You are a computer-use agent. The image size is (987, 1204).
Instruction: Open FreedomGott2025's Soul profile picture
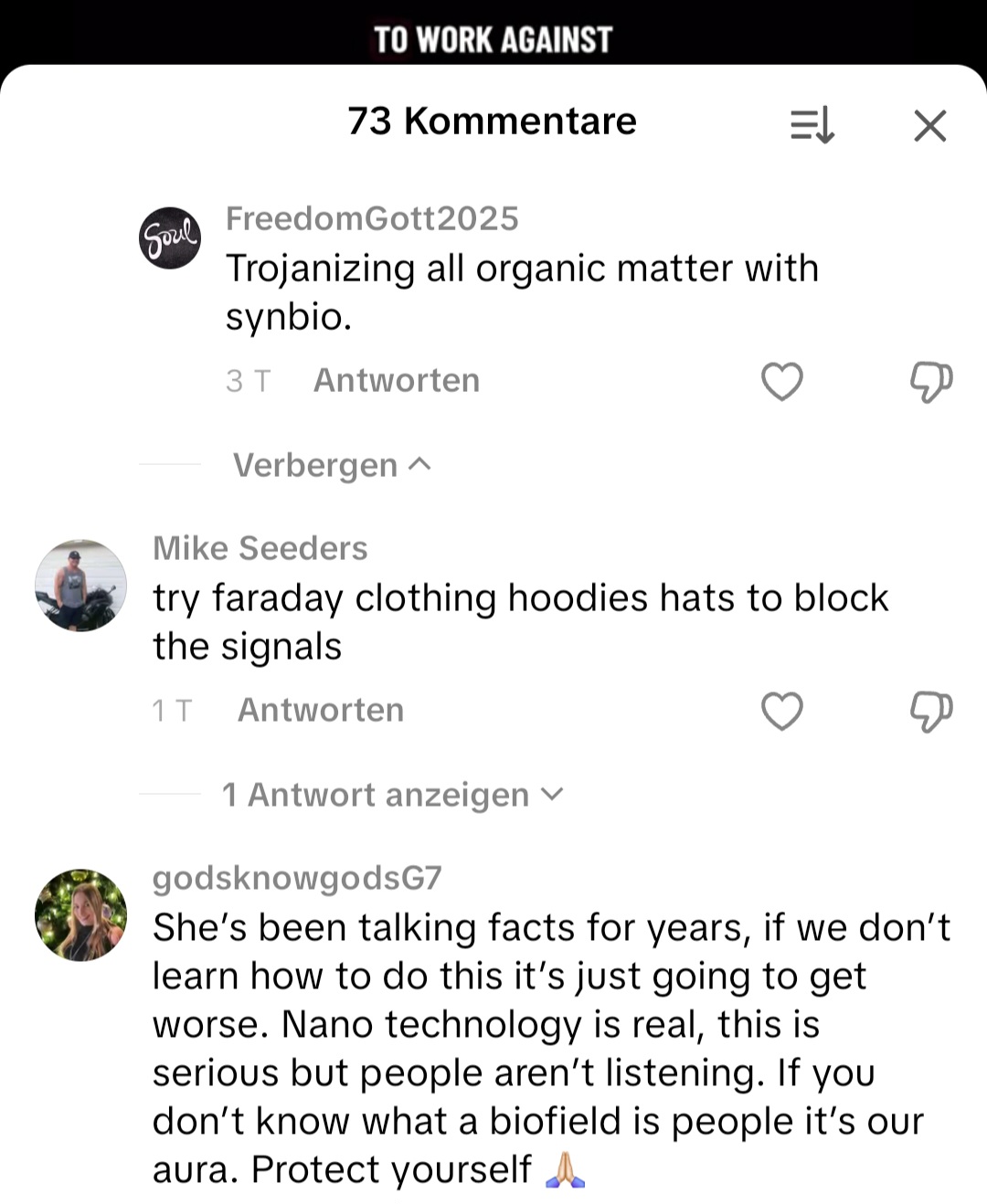pyautogui.click(x=170, y=238)
